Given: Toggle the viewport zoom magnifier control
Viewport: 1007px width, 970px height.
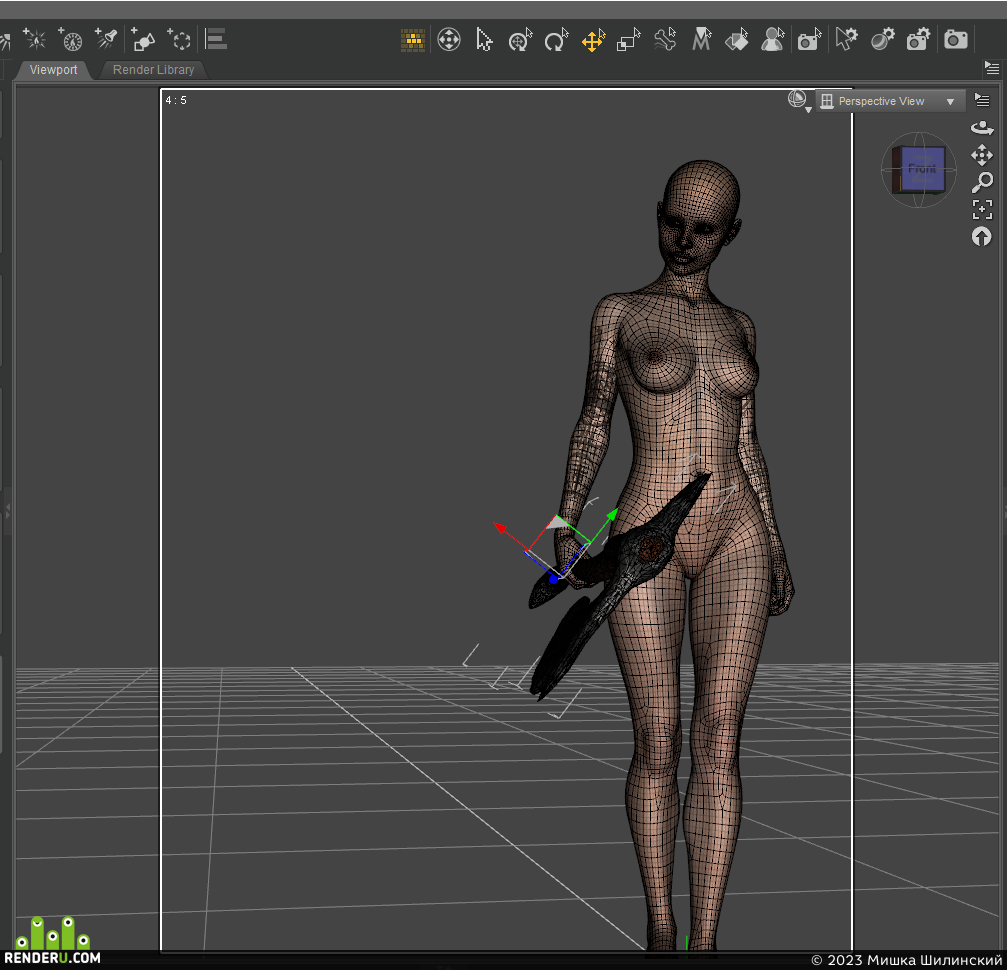Looking at the screenshot, I should pyautogui.click(x=982, y=182).
